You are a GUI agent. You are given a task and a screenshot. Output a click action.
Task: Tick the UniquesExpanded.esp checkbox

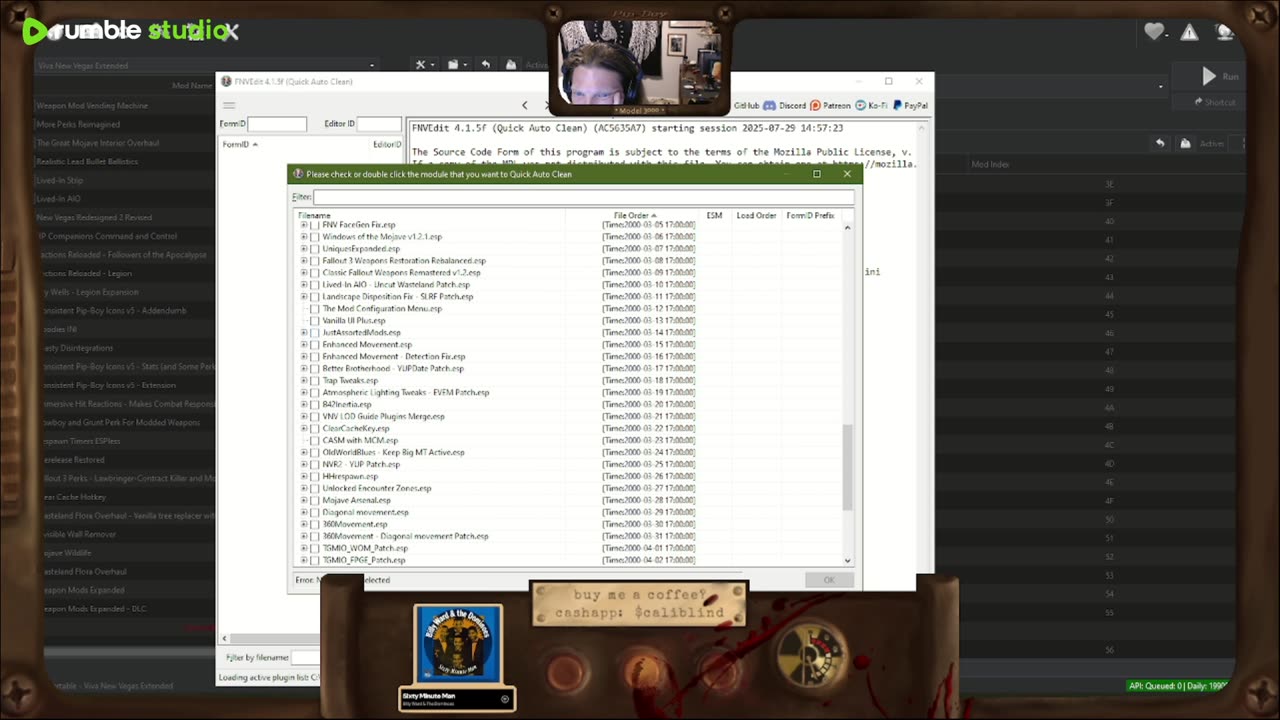tap(315, 249)
